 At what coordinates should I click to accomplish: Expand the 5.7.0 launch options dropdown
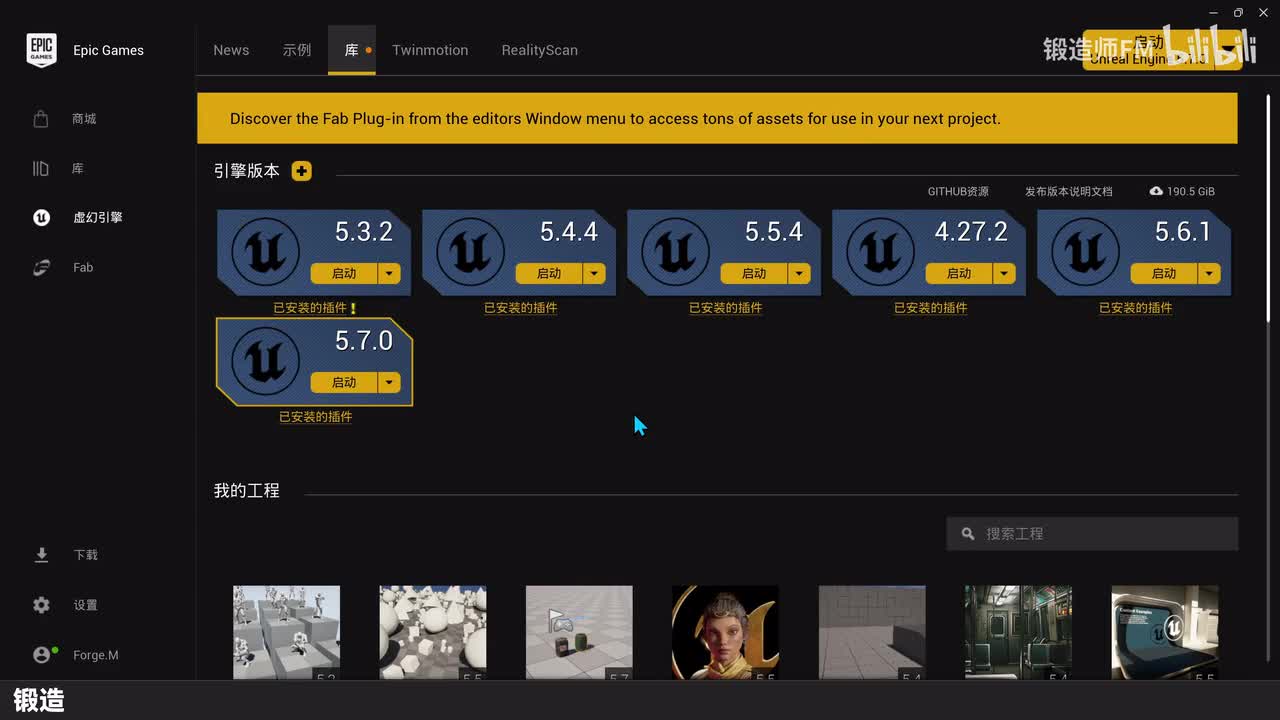[390, 382]
